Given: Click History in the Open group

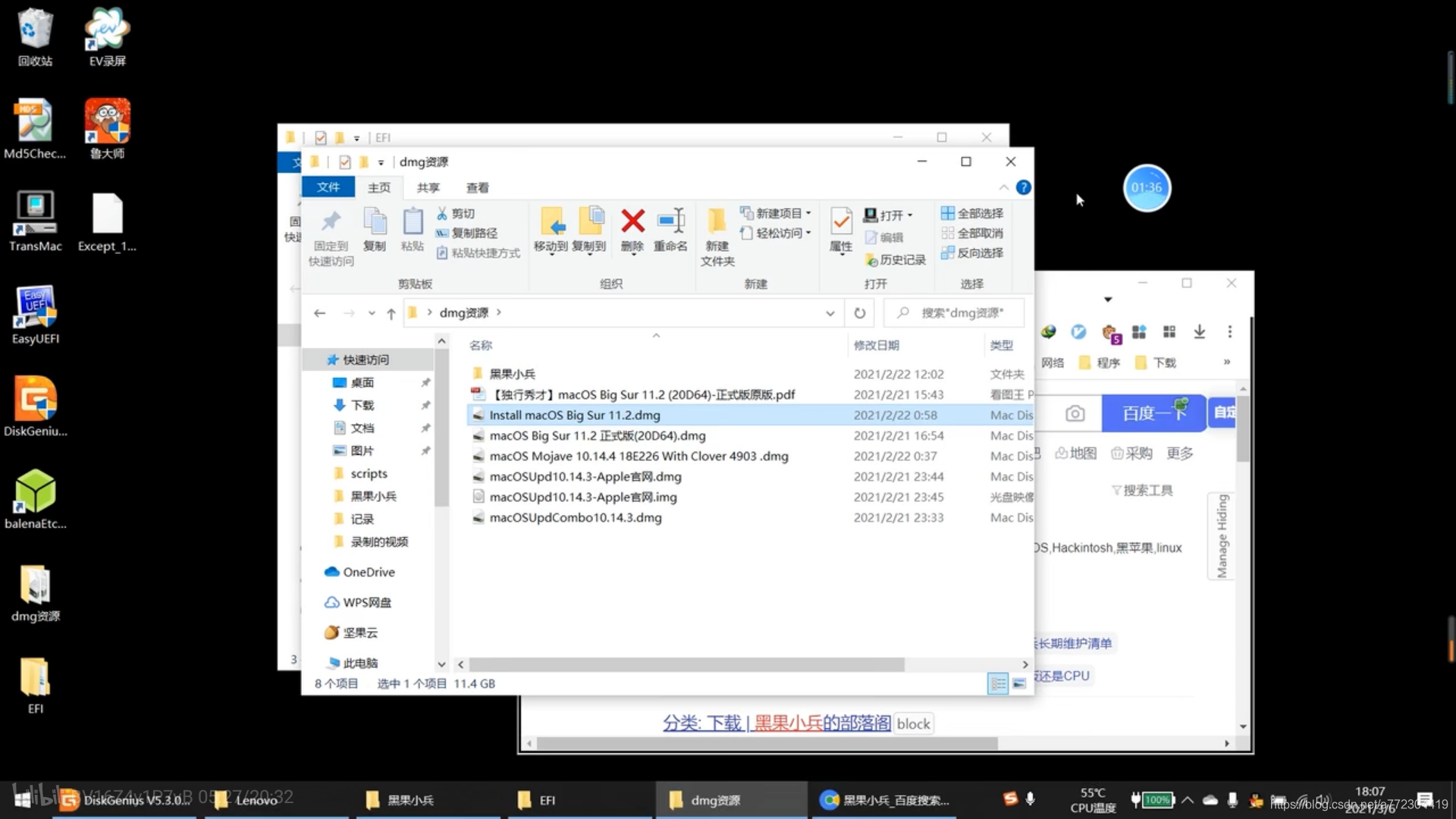Looking at the screenshot, I should pos(896,260).
